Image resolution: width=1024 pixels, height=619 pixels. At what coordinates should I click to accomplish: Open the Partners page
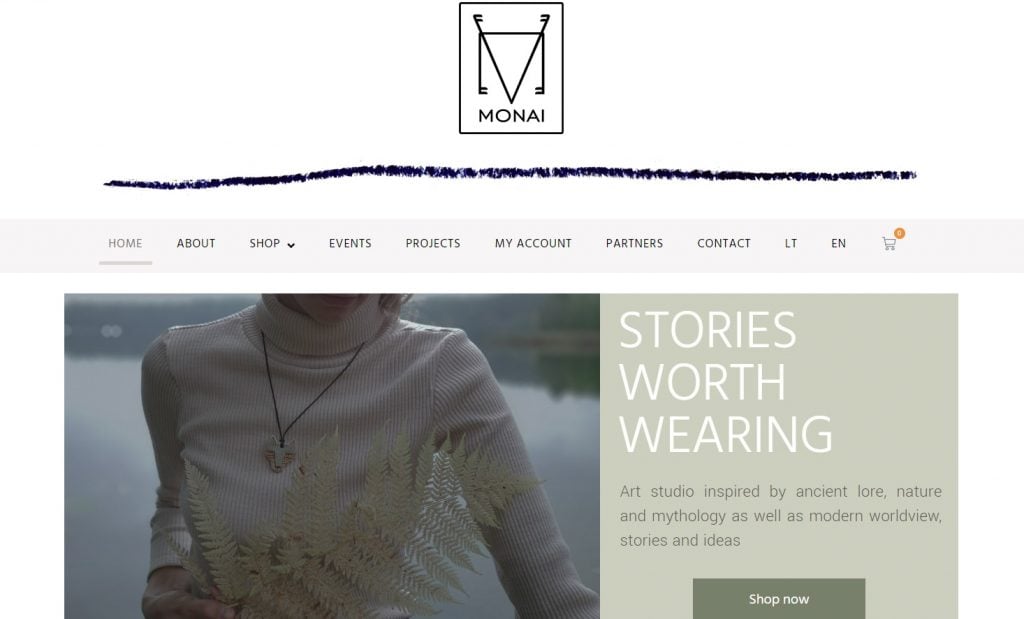point(634,244)
